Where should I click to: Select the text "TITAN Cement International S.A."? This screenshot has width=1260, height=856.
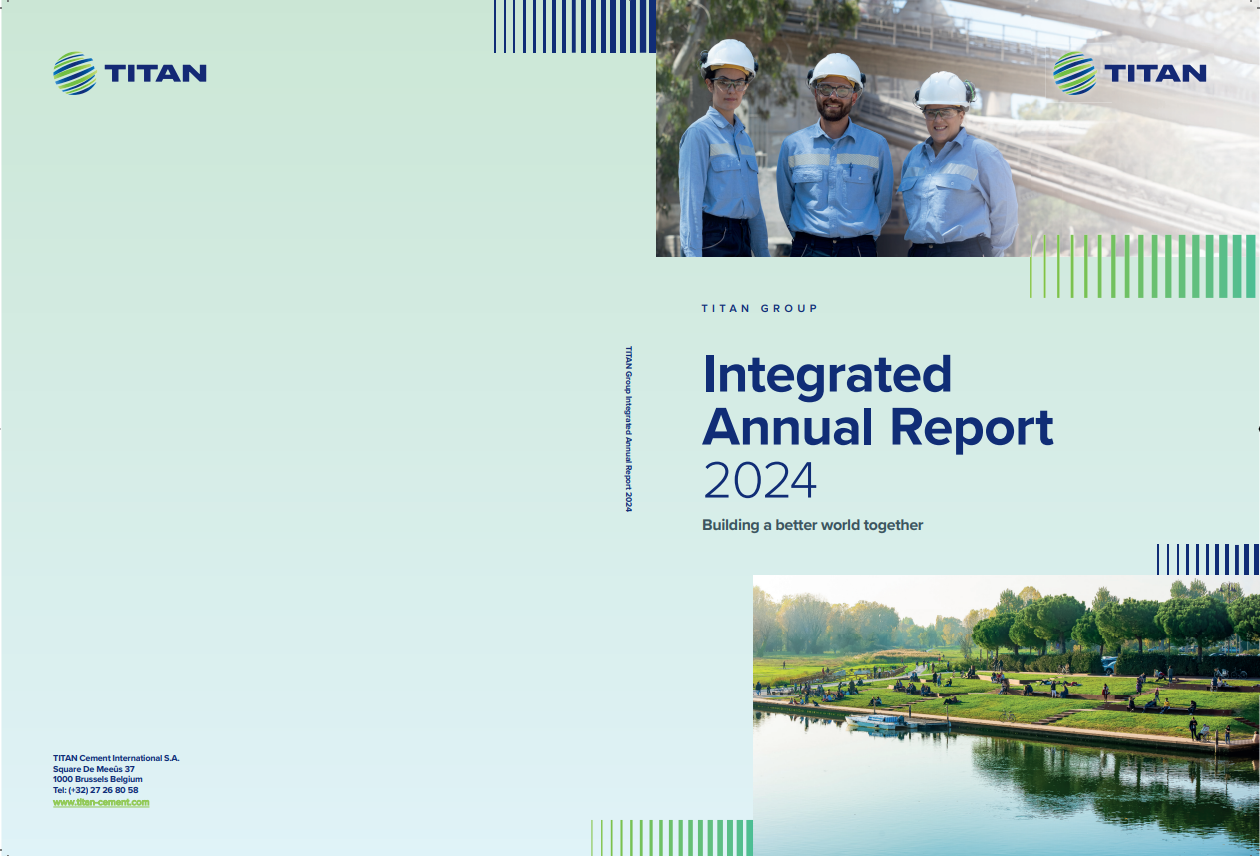pos(116,758)
